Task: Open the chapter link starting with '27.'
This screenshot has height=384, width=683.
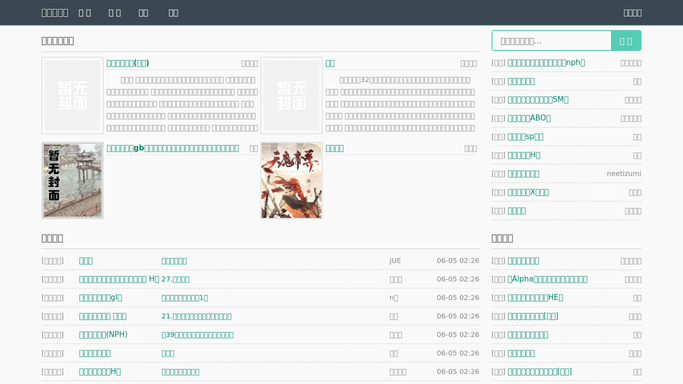Action: [x=176, y=279]
